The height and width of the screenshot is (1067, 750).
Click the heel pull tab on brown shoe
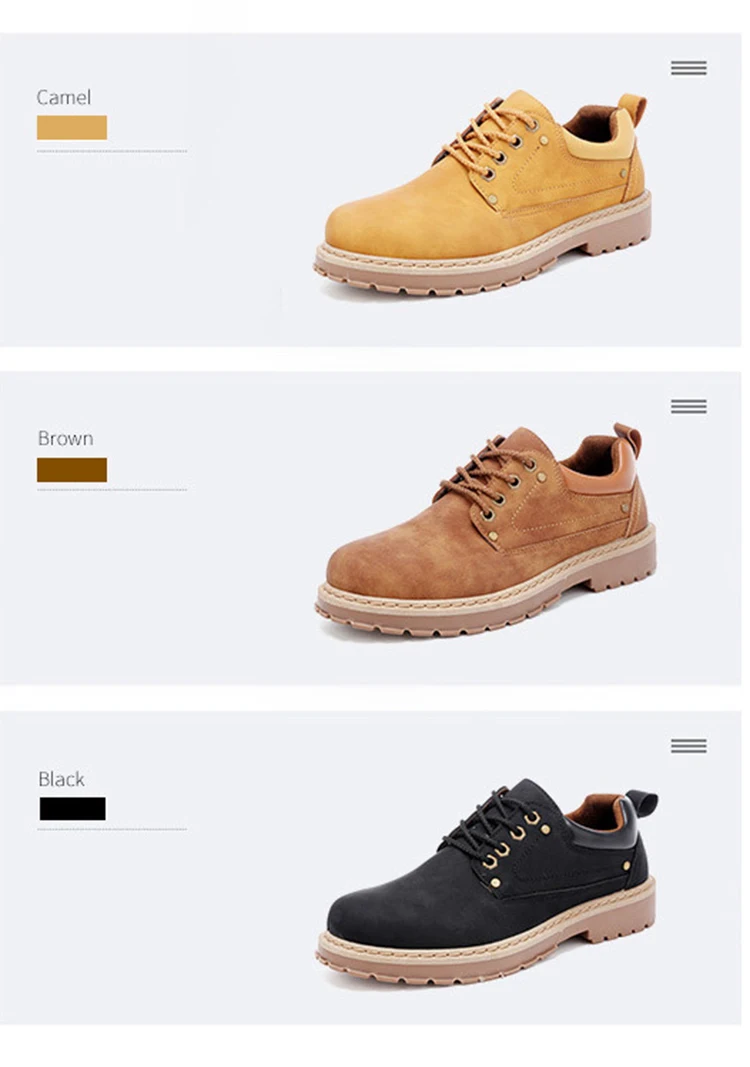click(x=627, y=440)
